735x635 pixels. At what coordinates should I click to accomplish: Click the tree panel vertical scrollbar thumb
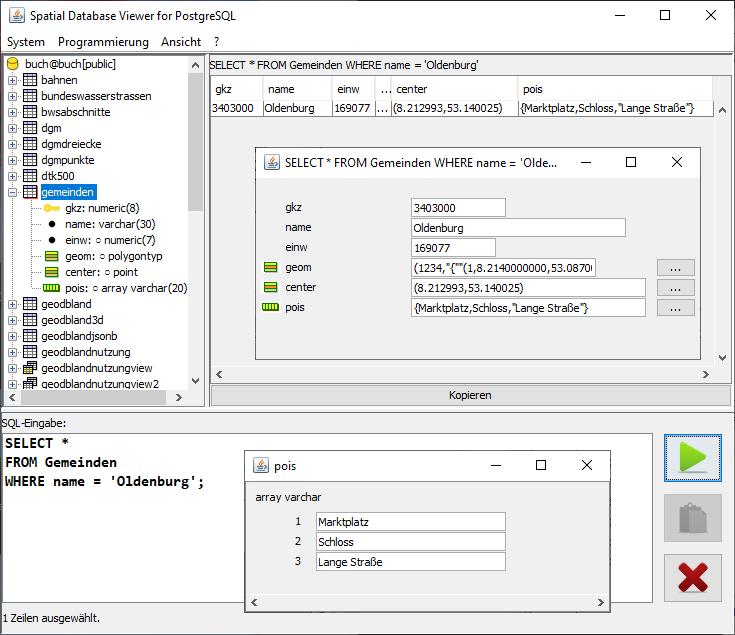coord(195,142)
